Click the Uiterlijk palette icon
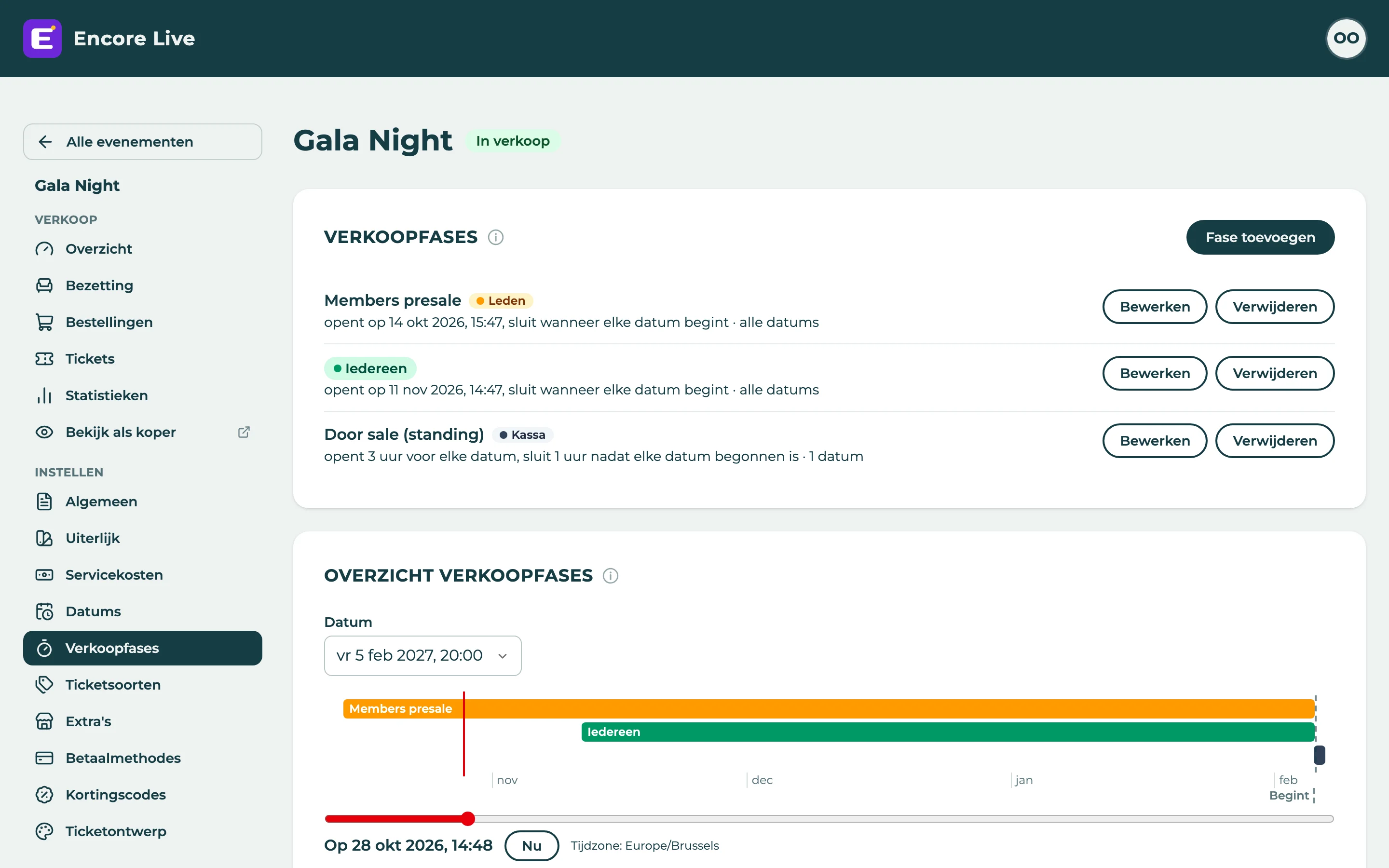This screenshot has width=1389, height=868. 44,539
